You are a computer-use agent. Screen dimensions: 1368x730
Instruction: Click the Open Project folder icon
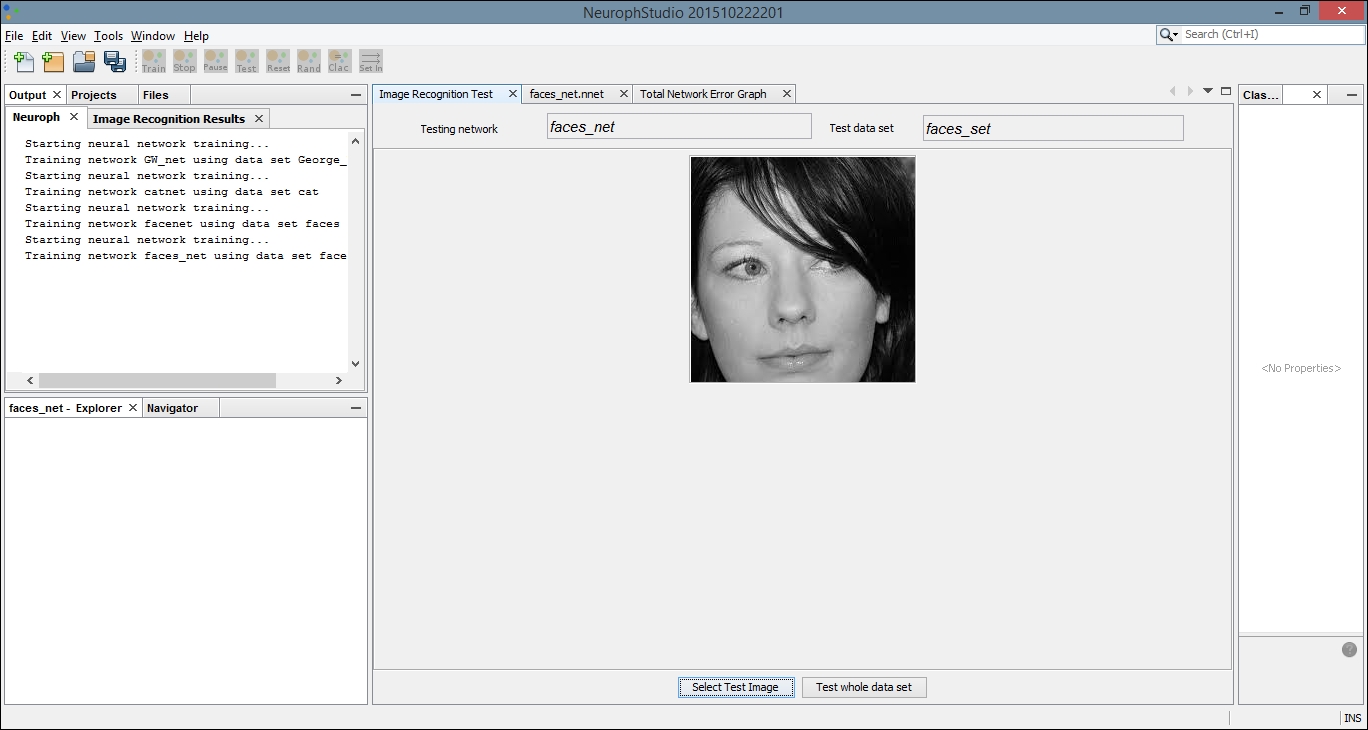[x=84, y=61]
